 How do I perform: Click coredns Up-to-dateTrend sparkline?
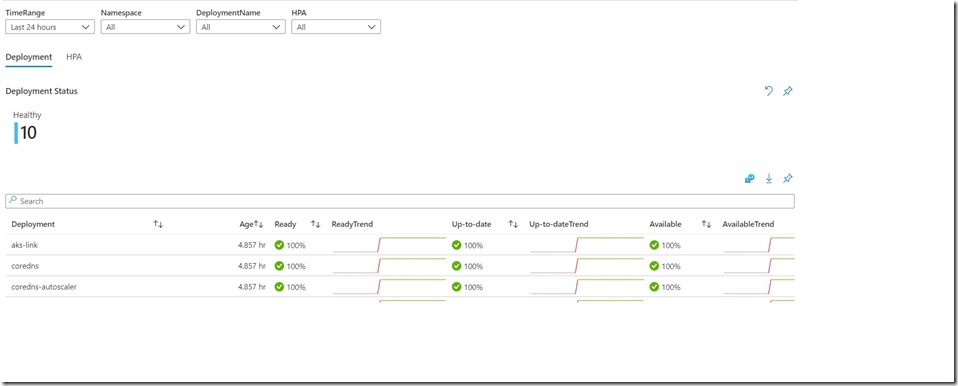point(587,266)
